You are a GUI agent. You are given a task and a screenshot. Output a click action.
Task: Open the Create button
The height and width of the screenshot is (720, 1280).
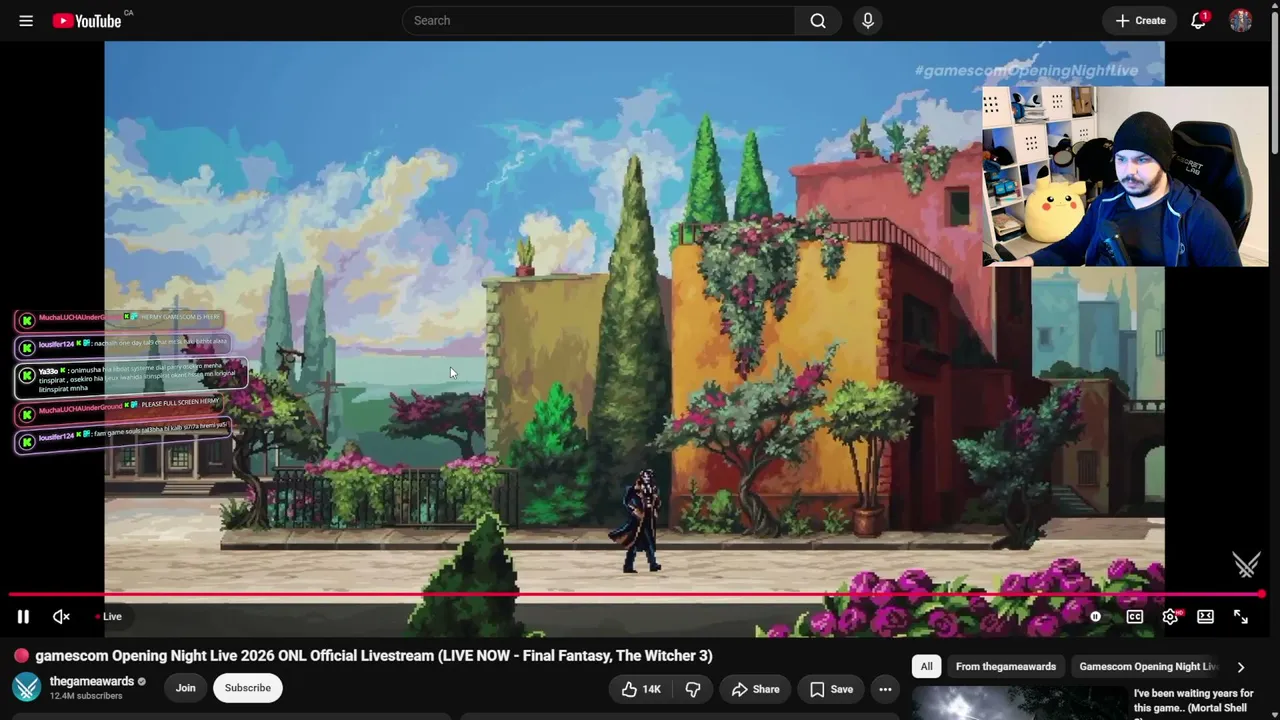tap(1140, 20)
